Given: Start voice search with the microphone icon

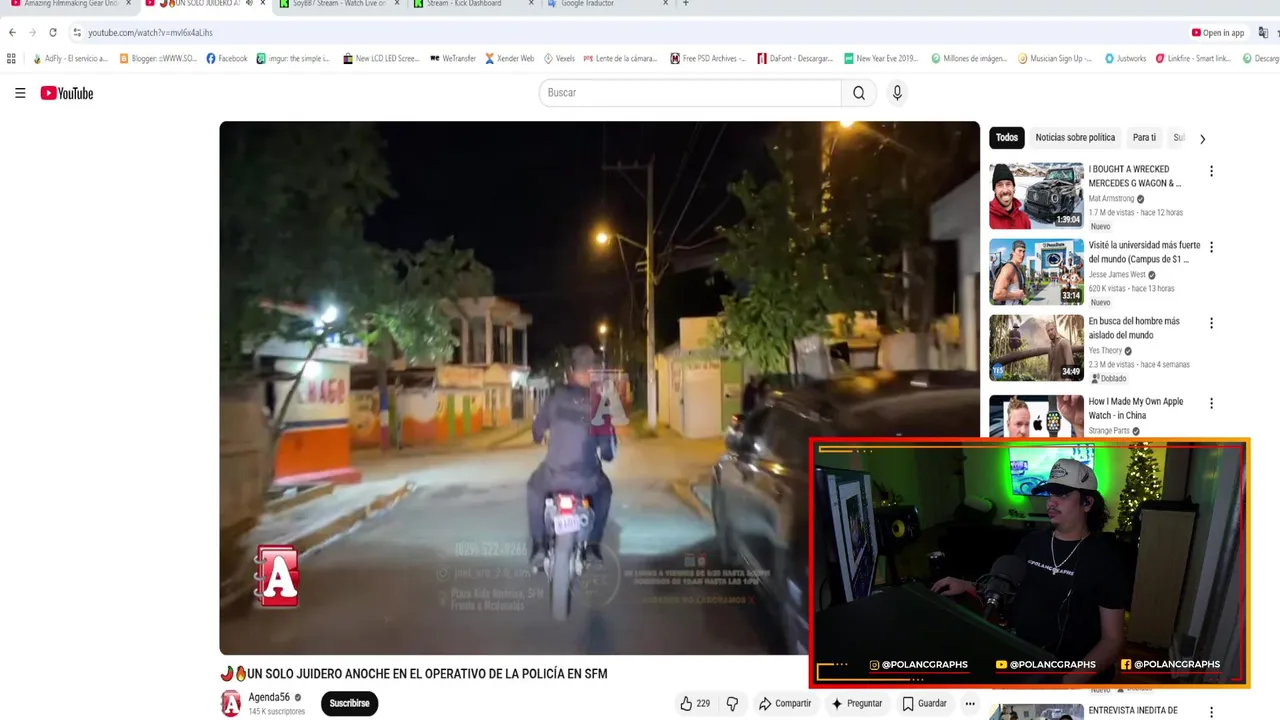Looking at the screenshot, I should pyautogui.click(x=897, y=93).
